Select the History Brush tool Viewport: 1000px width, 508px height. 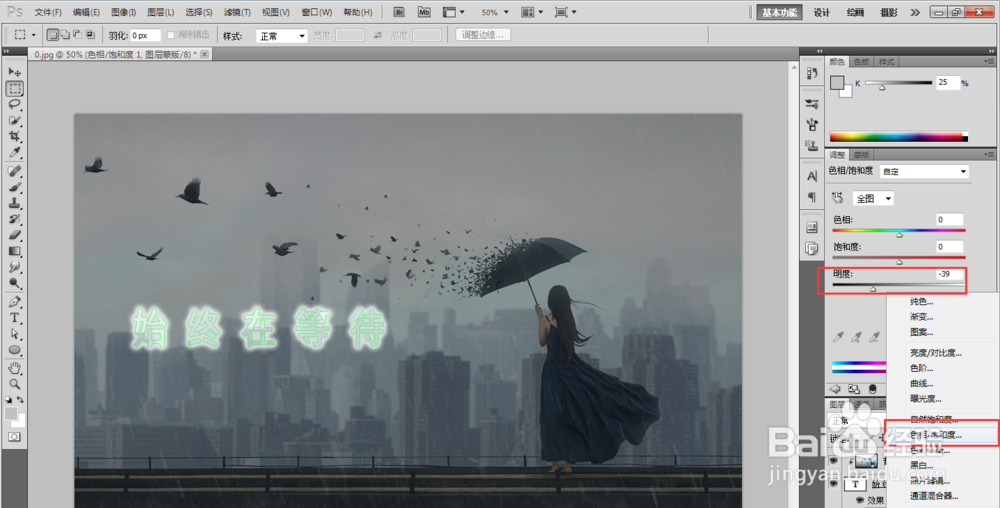click(15, 219)
